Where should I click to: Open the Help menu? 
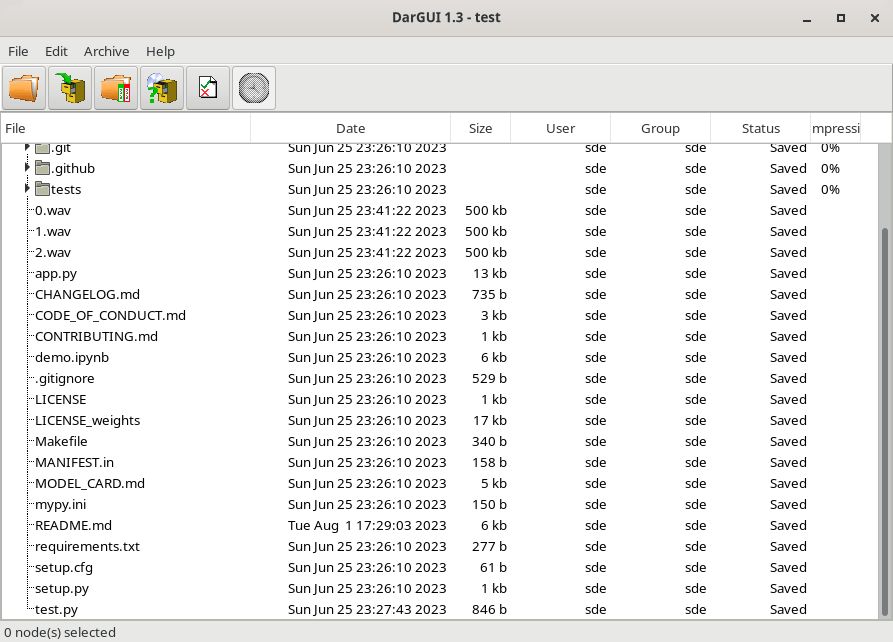tap(159, 51)
